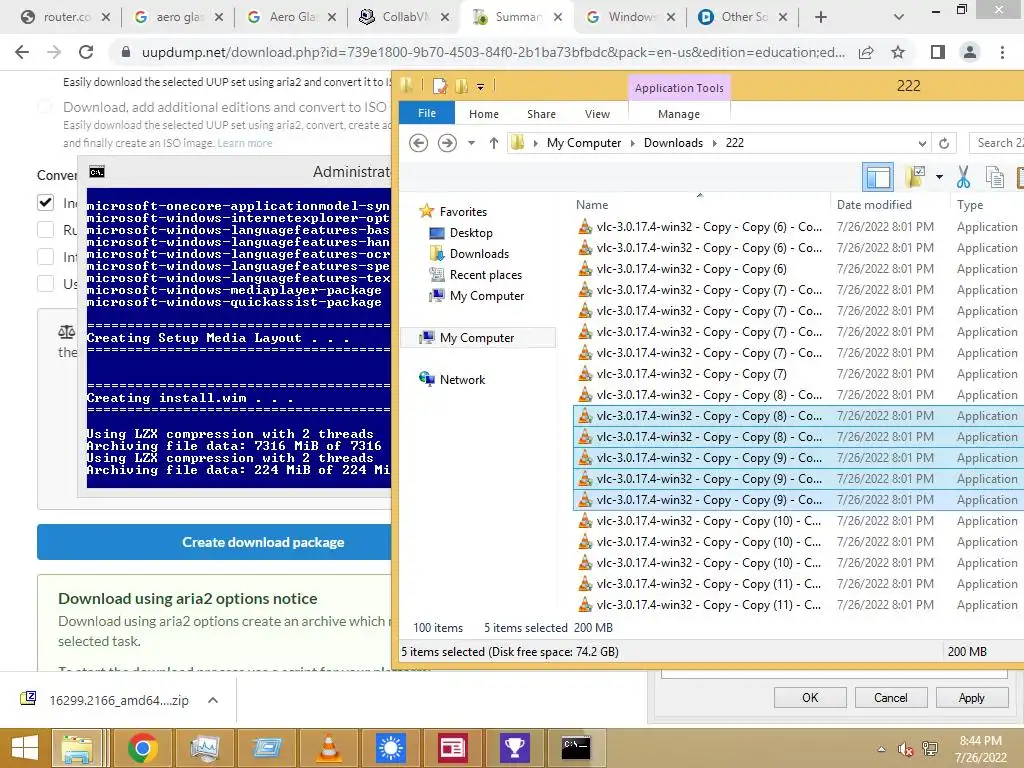This screenshot has width=1024, height=768.
Task: Switch to the Share ribbon tab
Action: click(541, 114)
